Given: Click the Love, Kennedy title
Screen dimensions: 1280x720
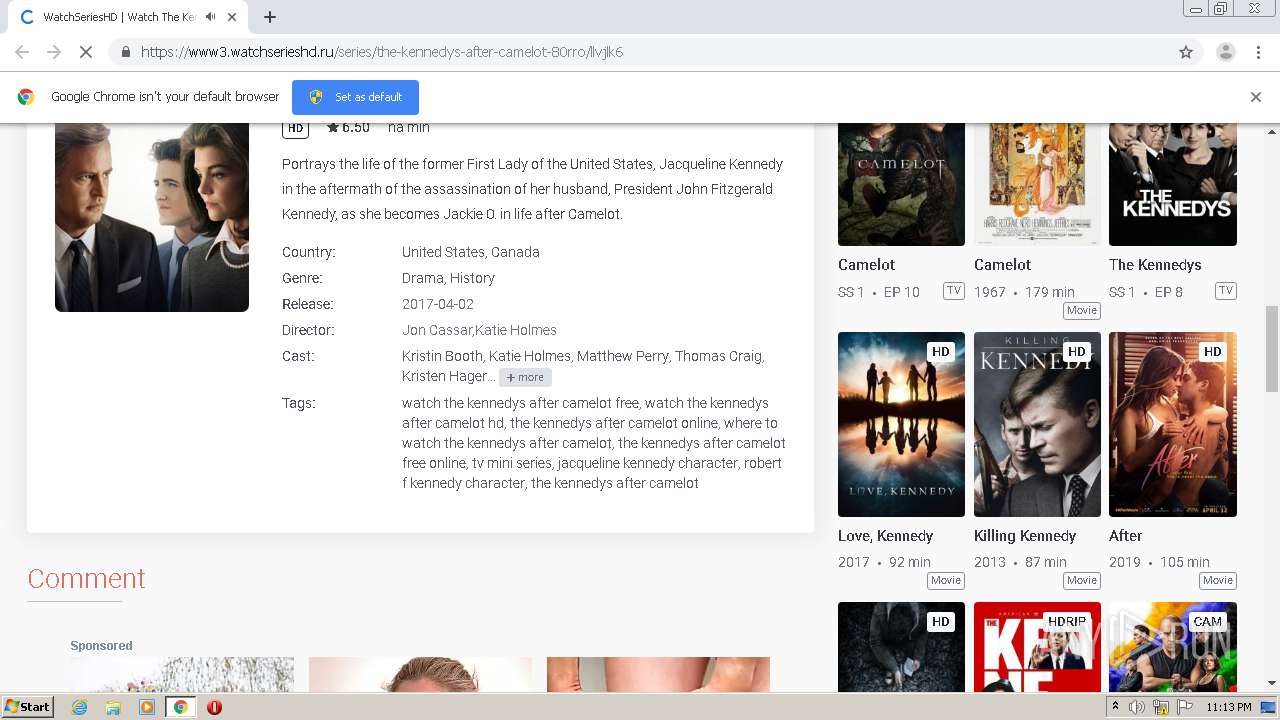Looking at the screenshot, I should [x=885, y=536].
